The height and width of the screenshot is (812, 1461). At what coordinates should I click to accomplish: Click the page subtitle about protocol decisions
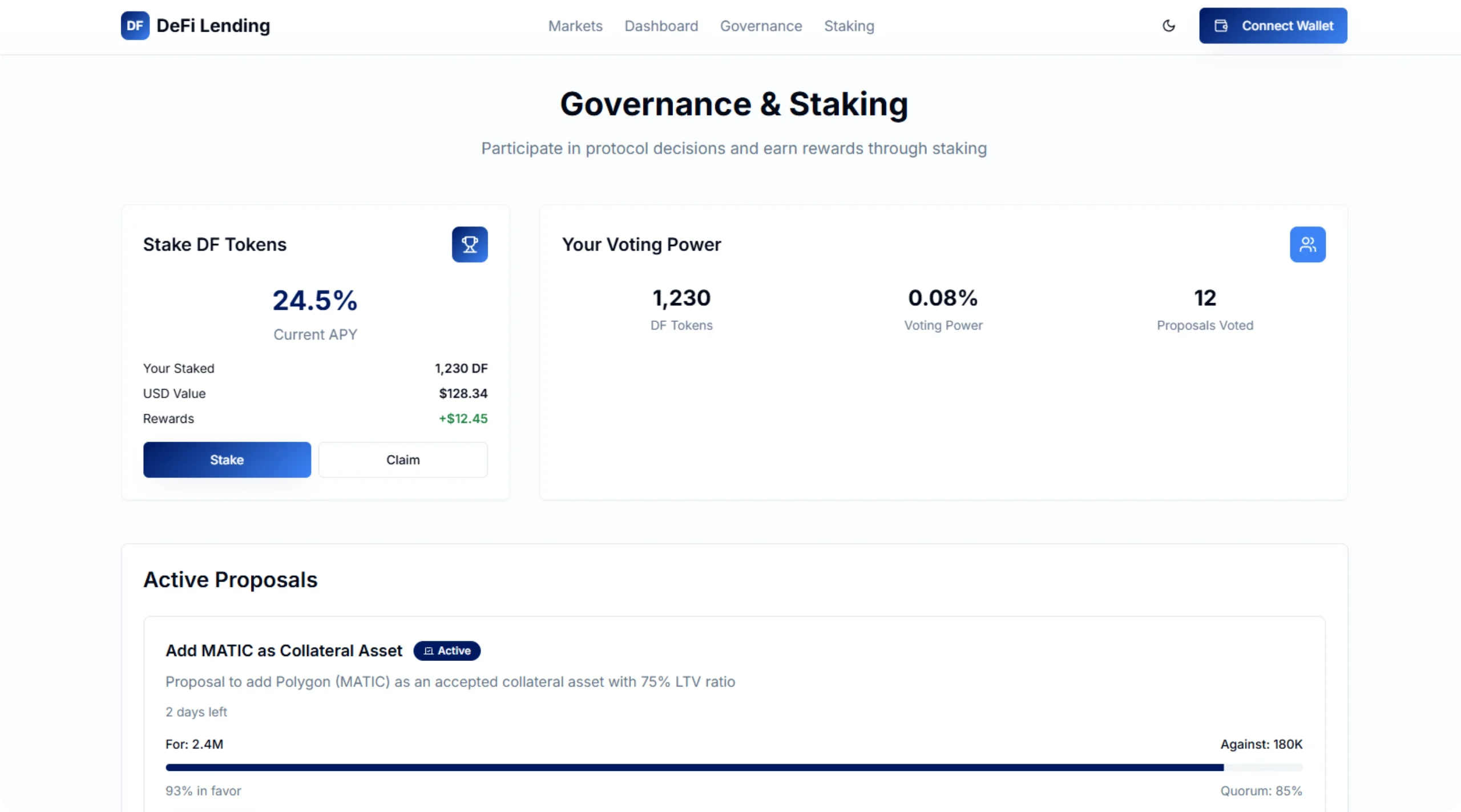[x=733, y=148]
